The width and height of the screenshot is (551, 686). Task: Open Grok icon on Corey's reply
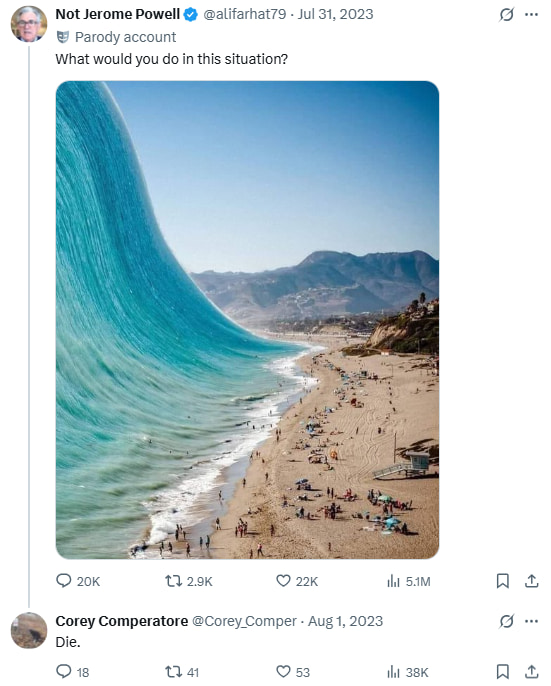(x=506, y=621)
